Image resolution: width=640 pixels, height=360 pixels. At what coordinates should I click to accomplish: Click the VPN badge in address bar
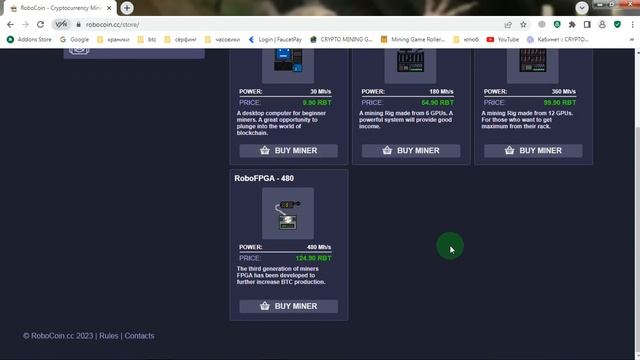pos(61,24)
